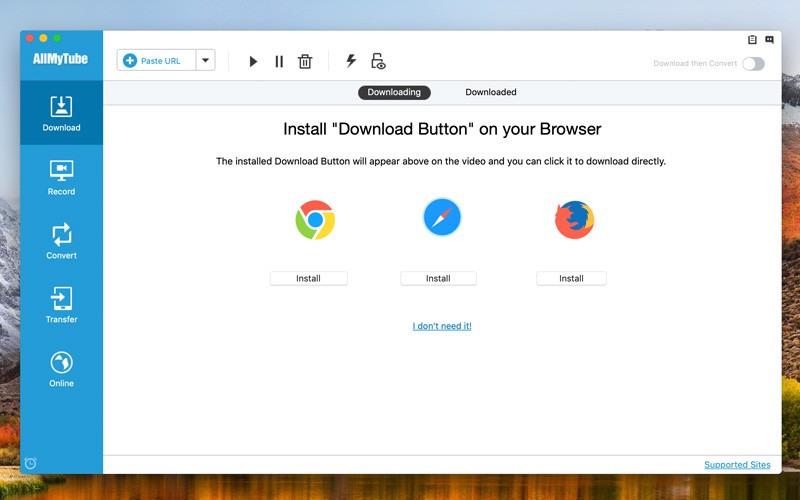
Task: Resume all downloads with play icon
Action: click(x=253, y=62)
